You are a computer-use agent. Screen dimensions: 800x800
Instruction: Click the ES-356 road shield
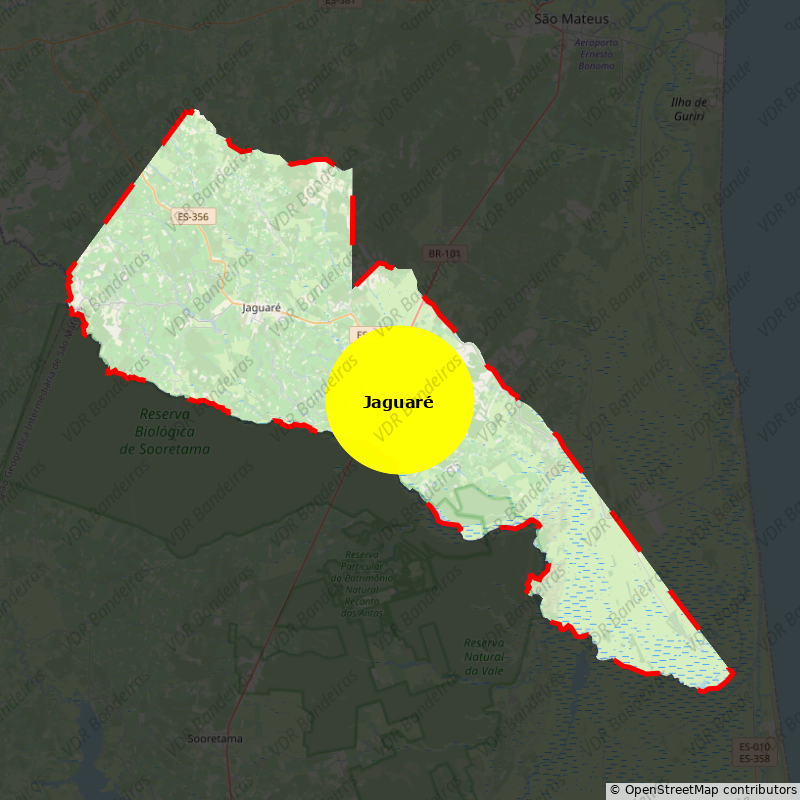pyautogui.click(x=193, y=217)
